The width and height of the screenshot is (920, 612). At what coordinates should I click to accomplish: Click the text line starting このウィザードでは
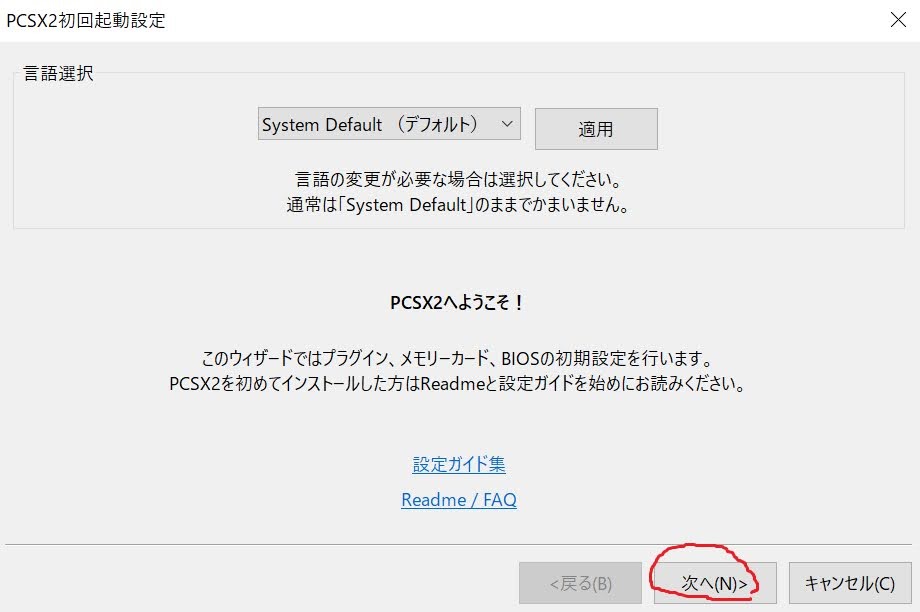coord(457,357)
